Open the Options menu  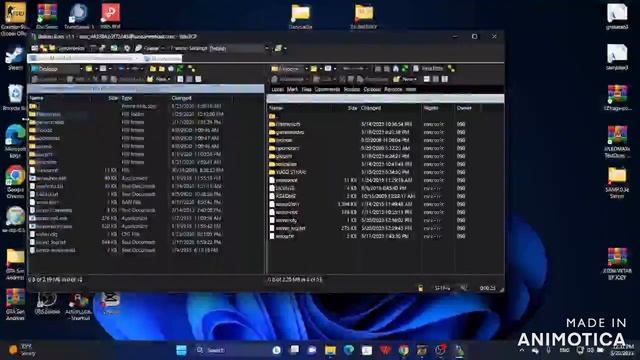[x=372, y=89]
